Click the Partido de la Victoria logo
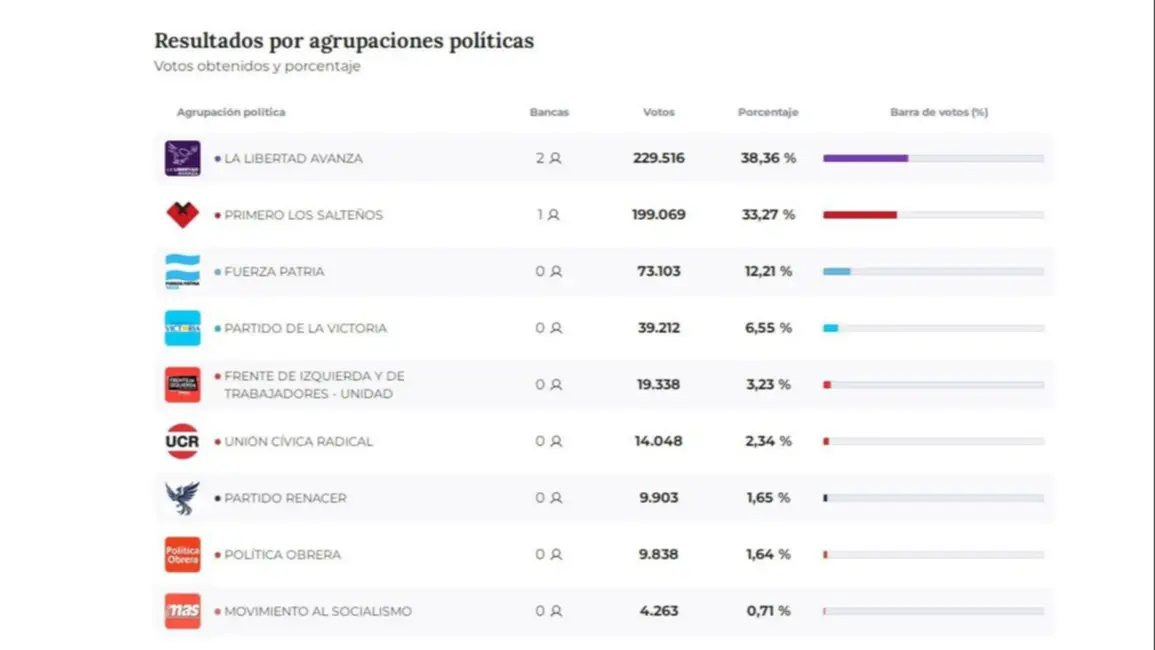 pyautogui.click(x=182, y=328)
